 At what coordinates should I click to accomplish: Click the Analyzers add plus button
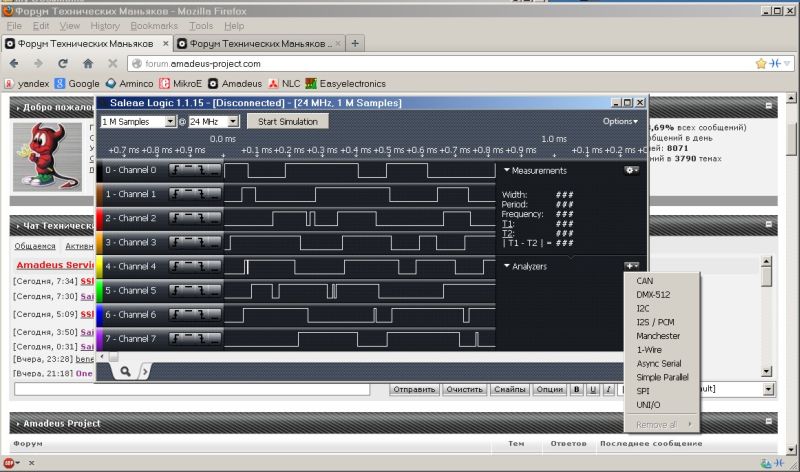631,267
